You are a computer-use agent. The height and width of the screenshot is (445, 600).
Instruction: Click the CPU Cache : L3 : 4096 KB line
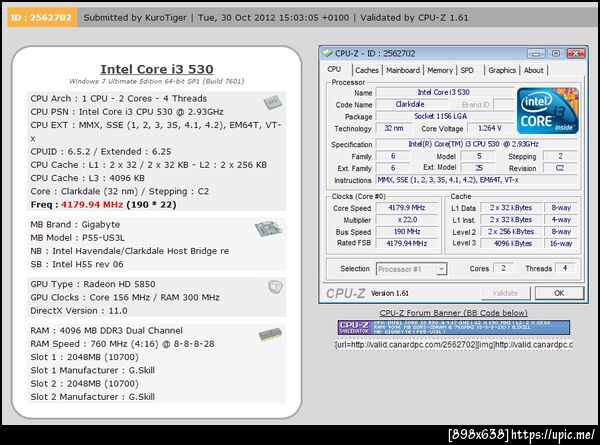click(x=88, y=178)
